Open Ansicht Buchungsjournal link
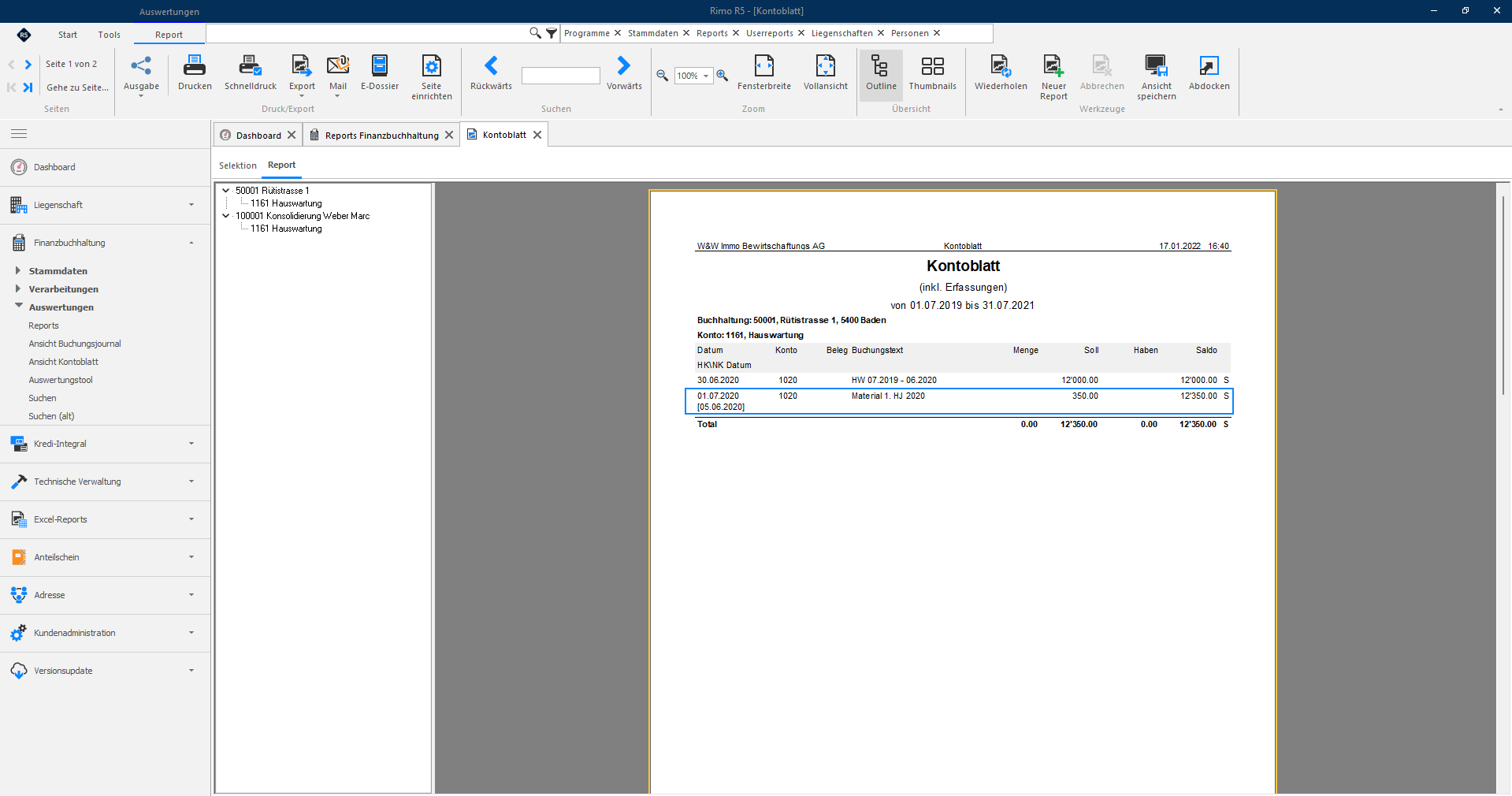 click(75, 344)
